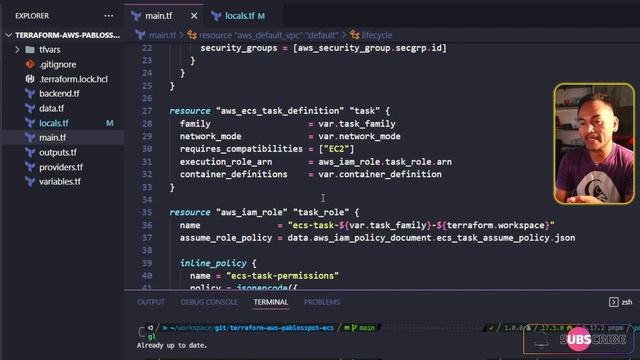The image size is (640, 360).
Task: Click line number 27 in the gutter
Action: (x=147, y=111)
